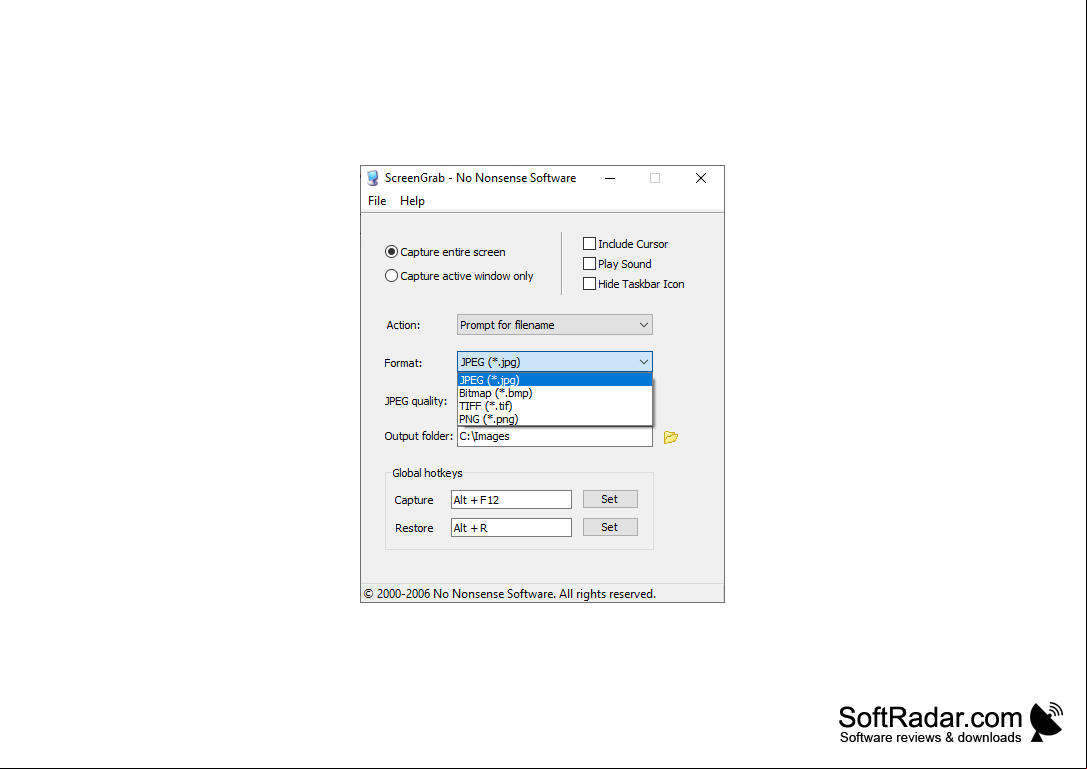Image resolution: width=1087 pixels, height=769 pixels.
Task: Click the ScreenGrab app icon in title bar
Action: (x=373, y=178)
